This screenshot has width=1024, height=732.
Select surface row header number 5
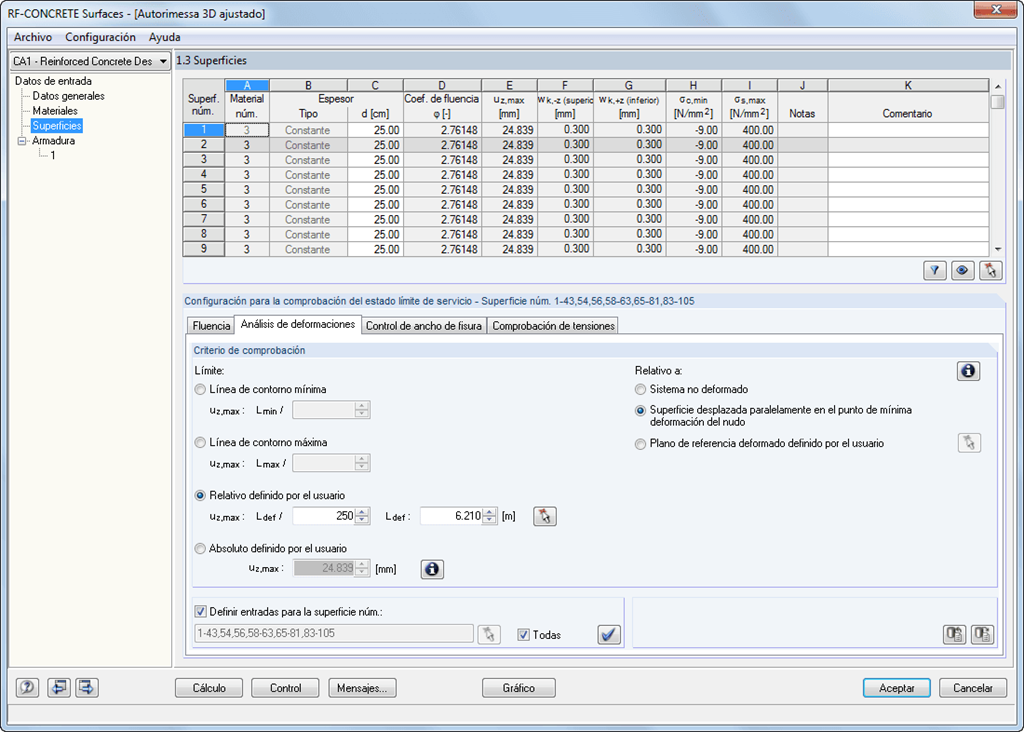204,189
